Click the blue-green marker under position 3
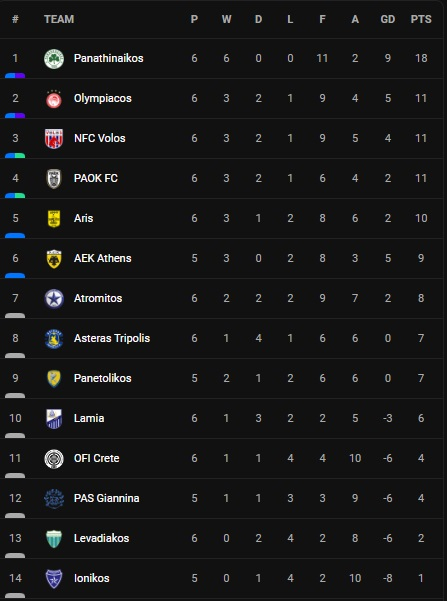447x601 pixels. [x=15, y=156]
